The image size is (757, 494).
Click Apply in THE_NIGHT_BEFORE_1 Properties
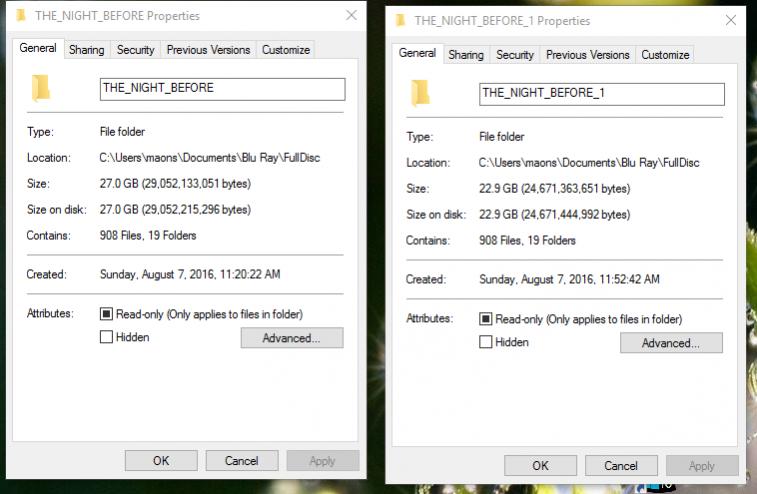coord(702,466)
